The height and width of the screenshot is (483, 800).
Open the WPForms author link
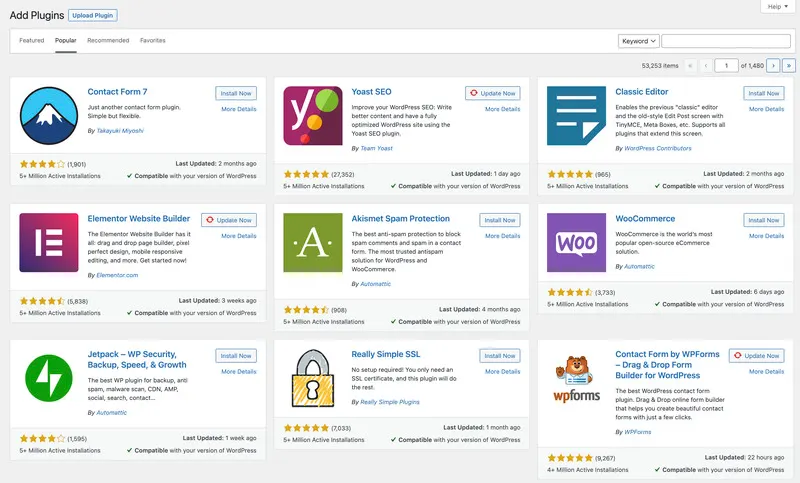point(638,432)
